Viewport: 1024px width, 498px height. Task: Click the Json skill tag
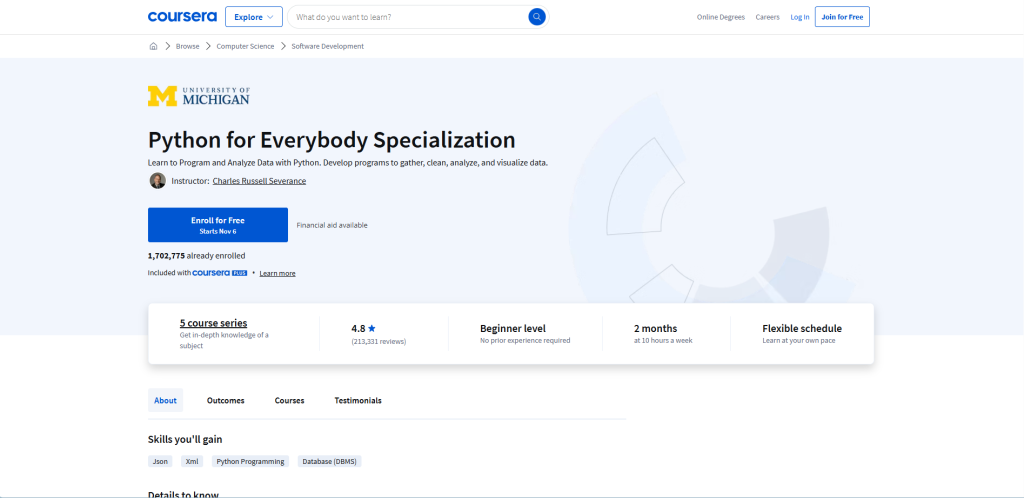[x=160, y=461]
